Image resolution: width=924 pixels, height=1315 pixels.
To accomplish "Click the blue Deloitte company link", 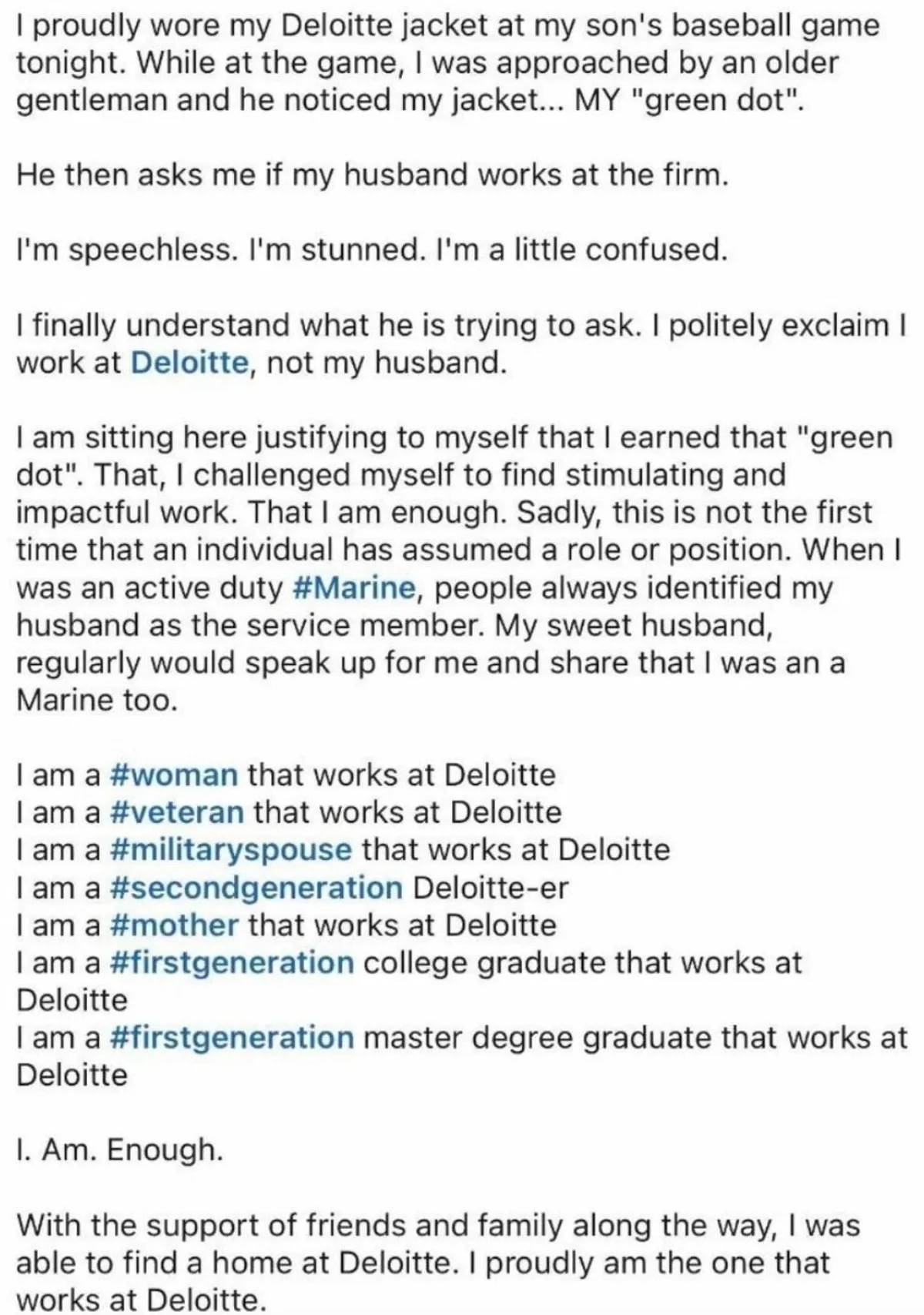I will 189,363.
